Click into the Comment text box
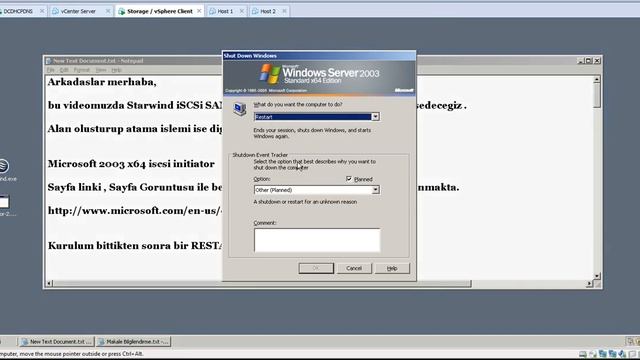Viewport: 640px width, 360px height. [317, 240]
